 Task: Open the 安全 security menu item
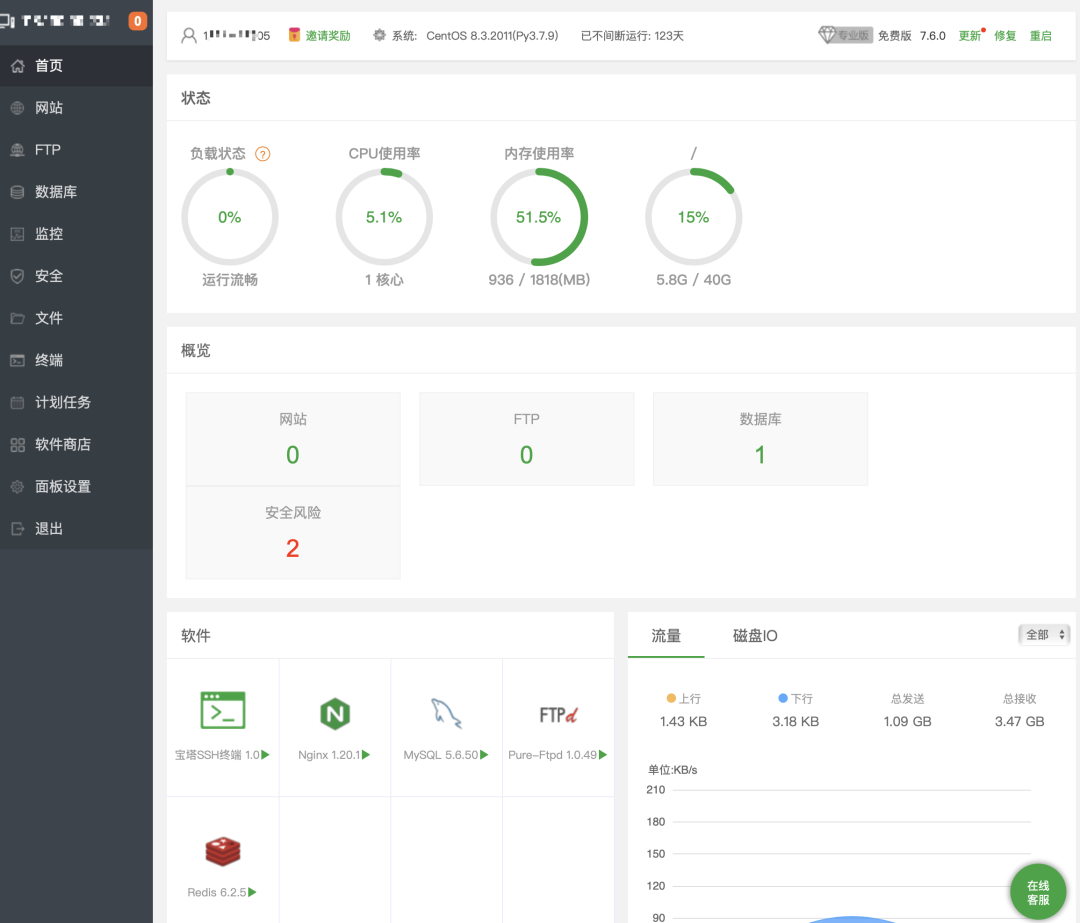pyautogui.click(x=76, y=276)
